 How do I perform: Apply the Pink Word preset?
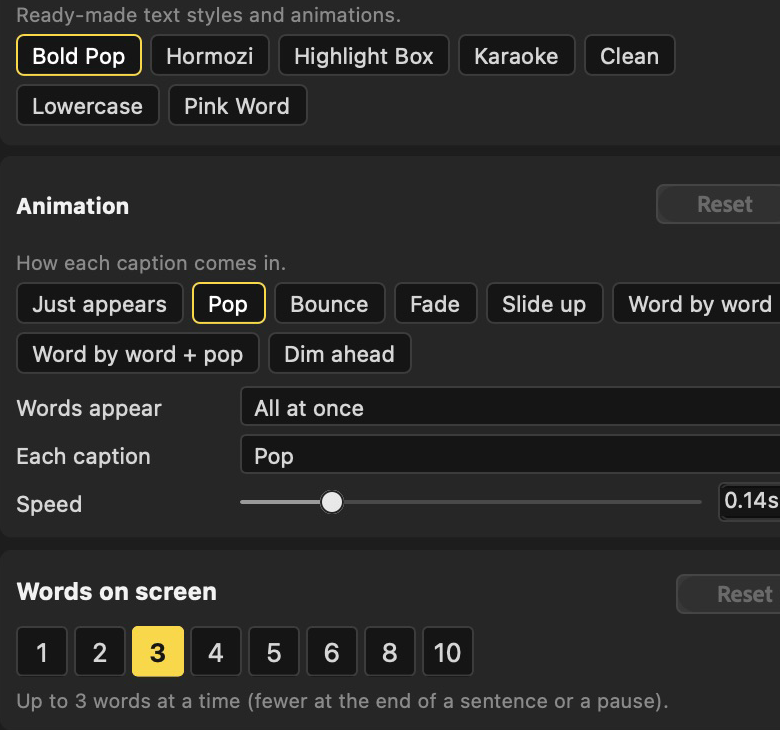pos(237,105)
